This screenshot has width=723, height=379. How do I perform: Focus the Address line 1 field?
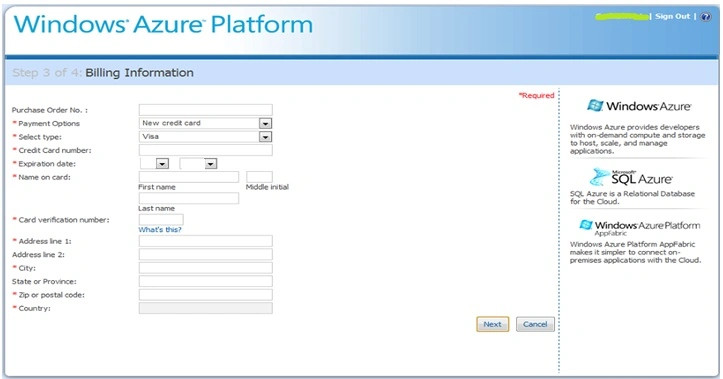point(206,241)
